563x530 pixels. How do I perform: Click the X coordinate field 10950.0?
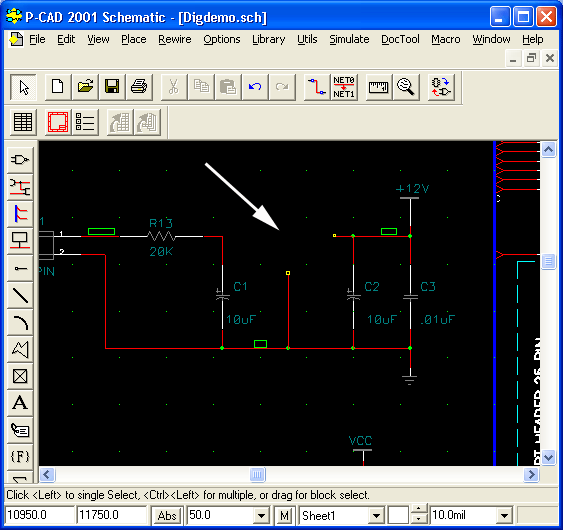click(x=39, y=515)
